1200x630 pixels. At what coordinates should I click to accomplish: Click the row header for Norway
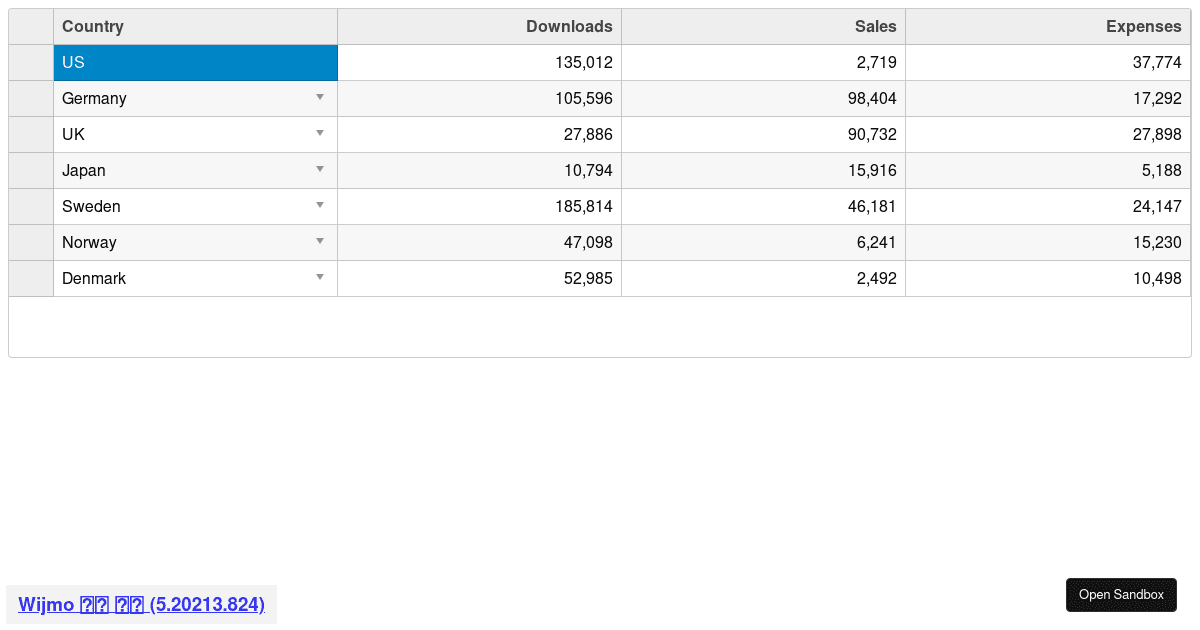31,242
